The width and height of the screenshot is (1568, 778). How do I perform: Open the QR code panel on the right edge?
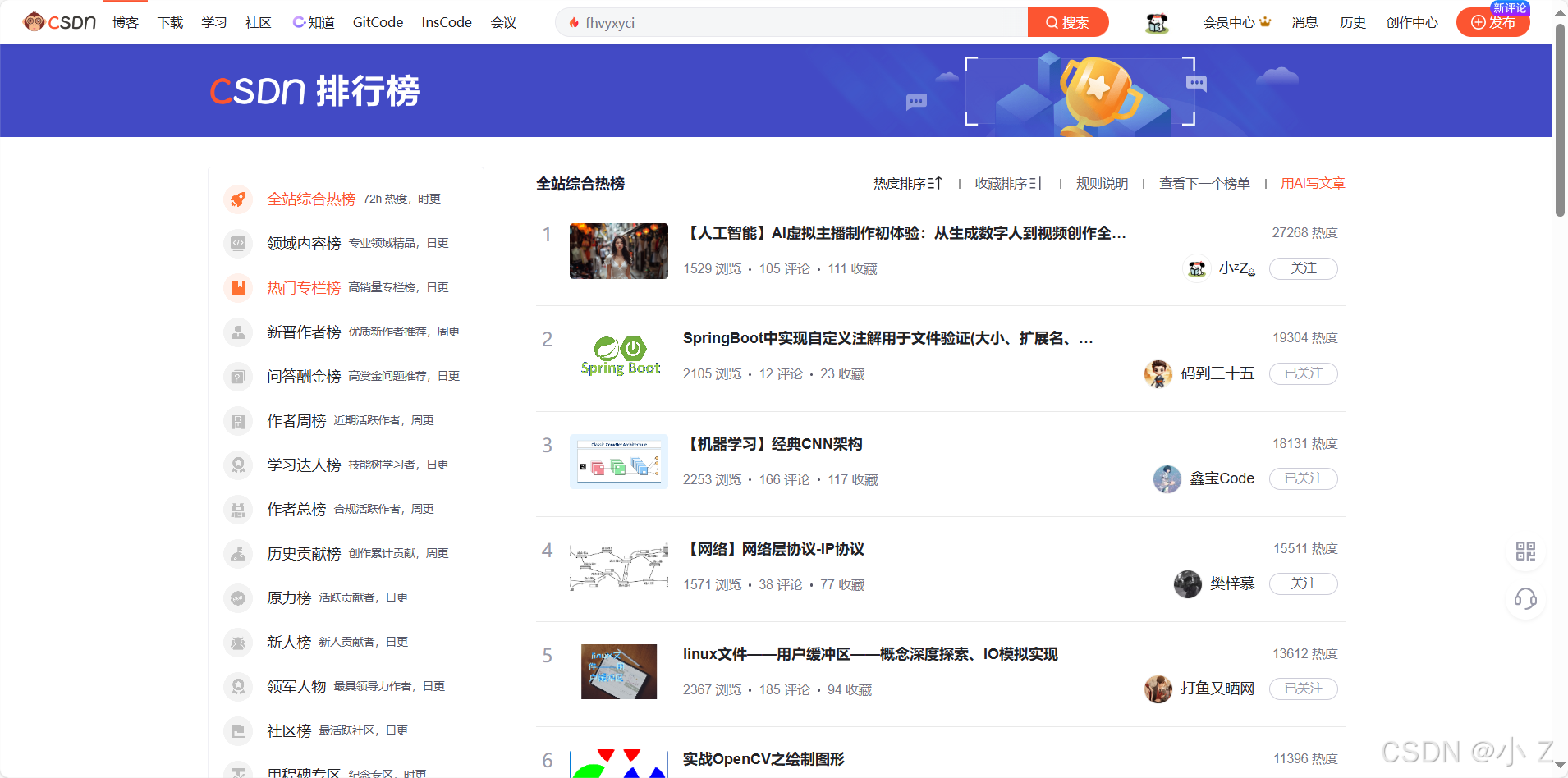click(1525, 552)
